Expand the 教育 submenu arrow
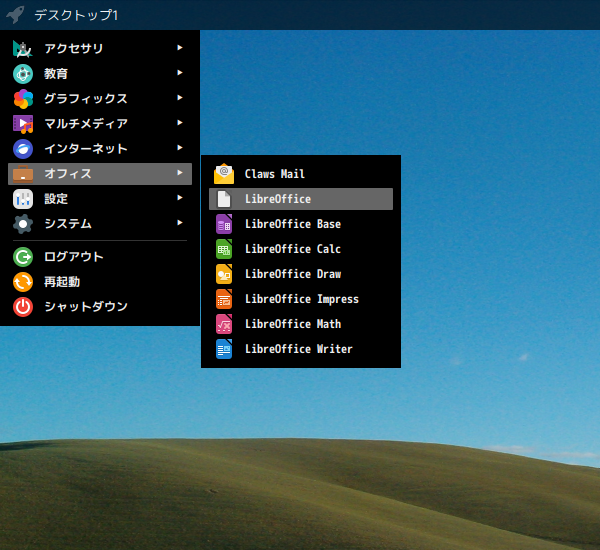The height and width of the screenshot is (550, 600). click(x=179, y=72)
